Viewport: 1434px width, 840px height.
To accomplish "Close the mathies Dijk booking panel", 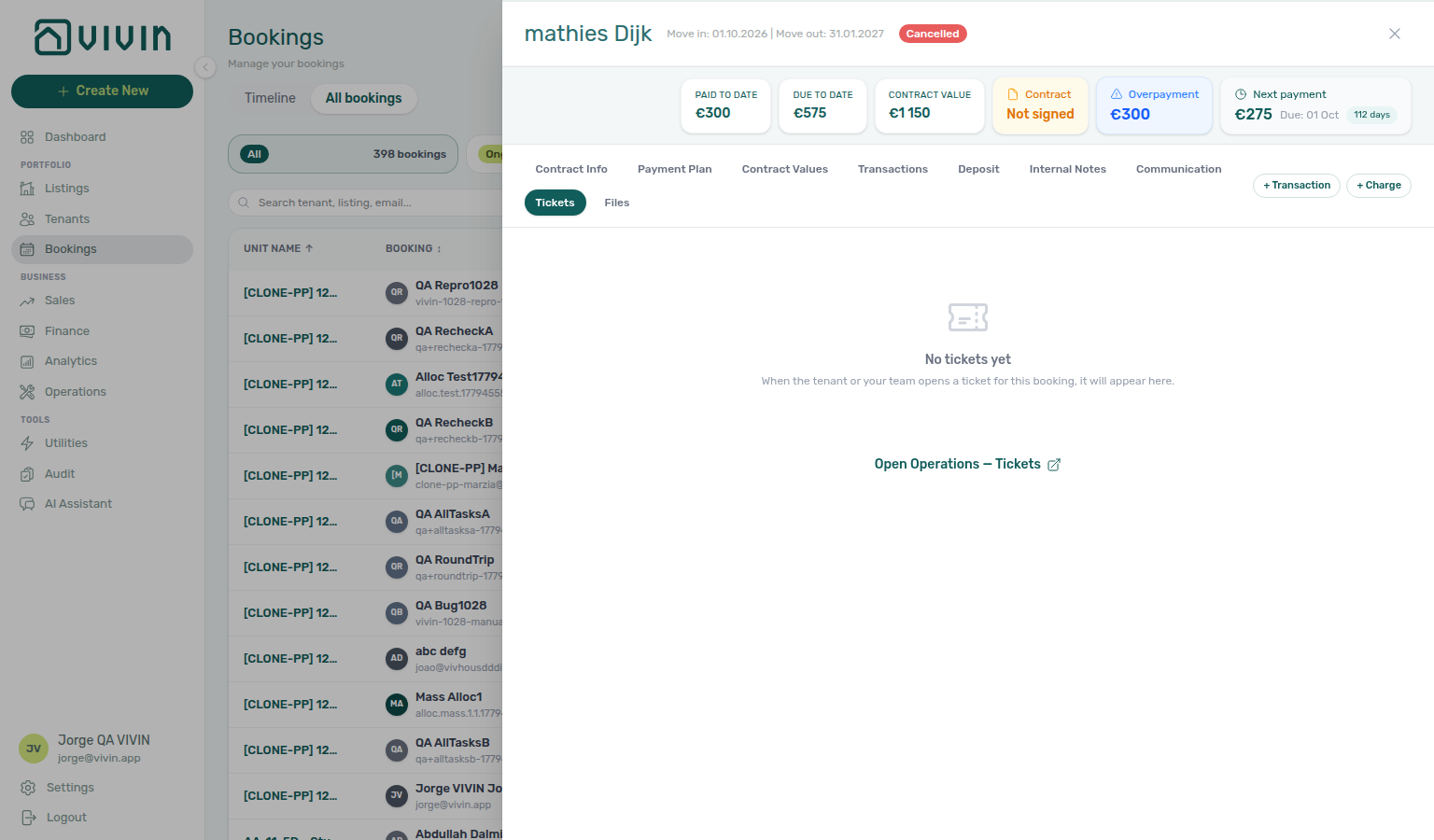I will (1395, 34).
